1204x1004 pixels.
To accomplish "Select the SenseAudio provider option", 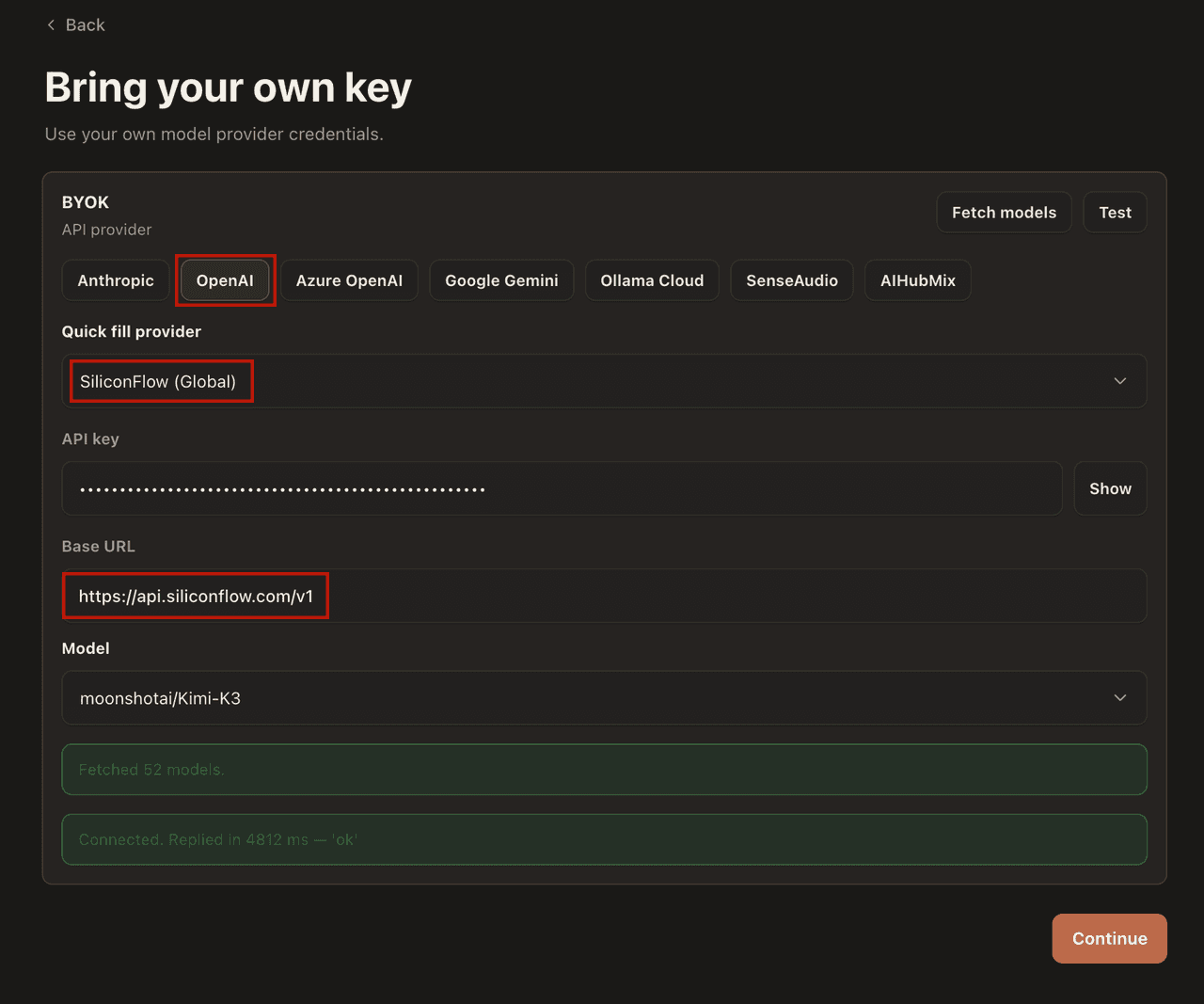I will [x=792, y=280].
